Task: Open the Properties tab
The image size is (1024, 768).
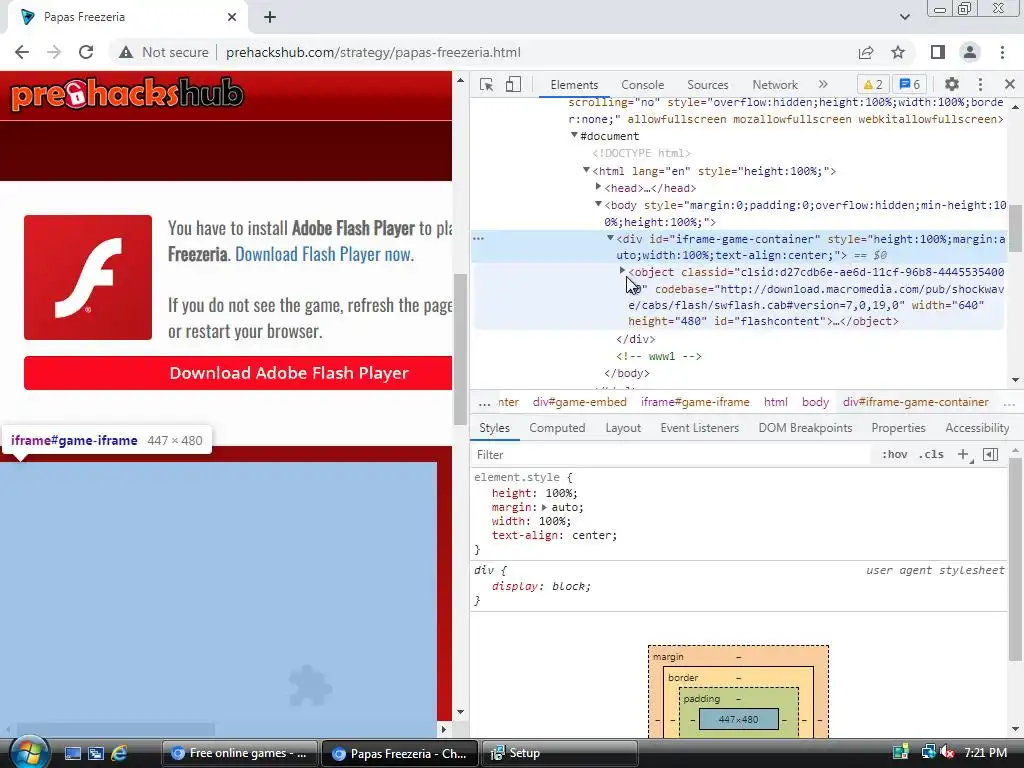Action: pyautogui.click(x=898, y=428)
